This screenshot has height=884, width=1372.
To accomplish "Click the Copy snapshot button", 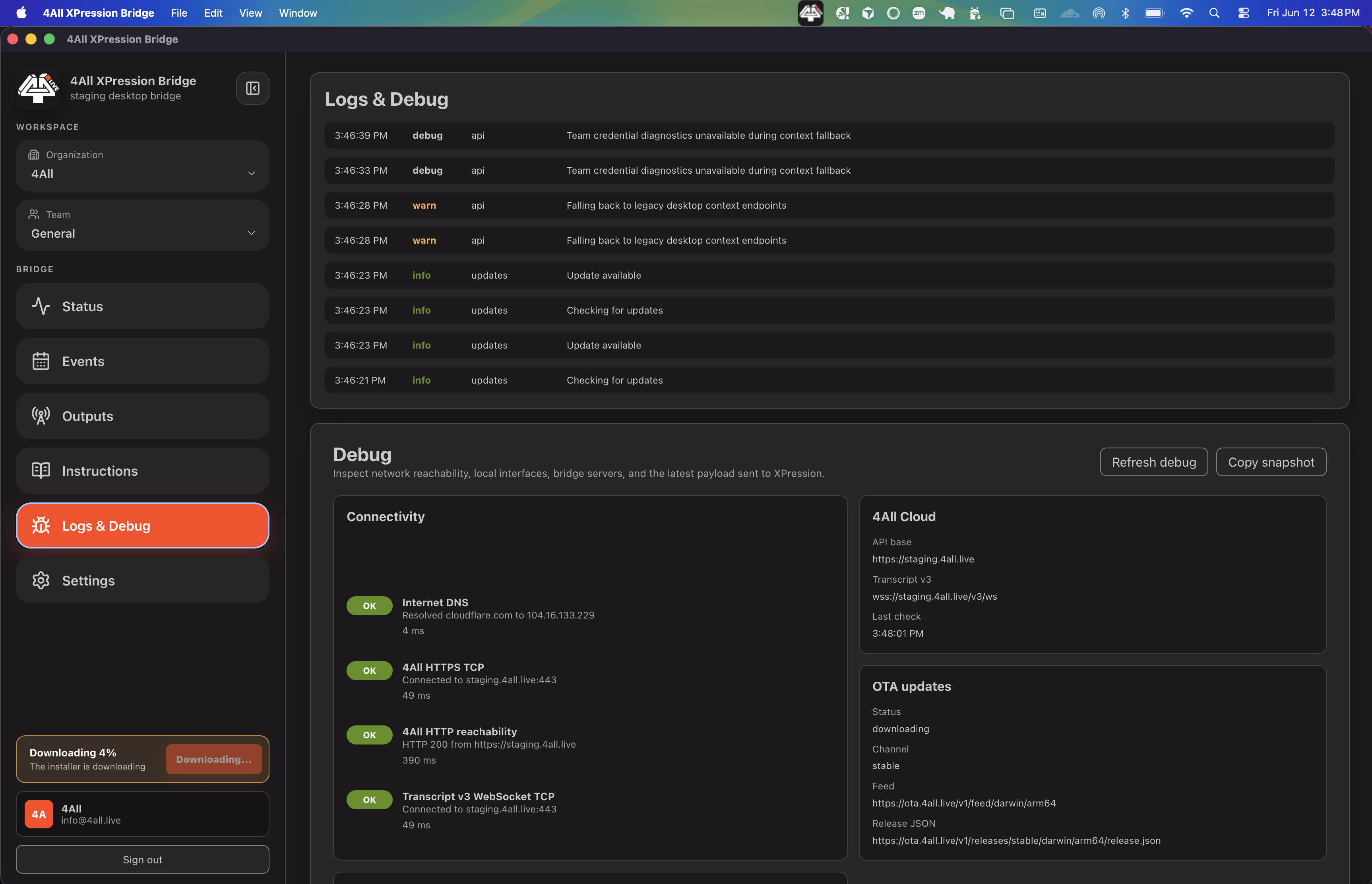I will point(1271,462).
